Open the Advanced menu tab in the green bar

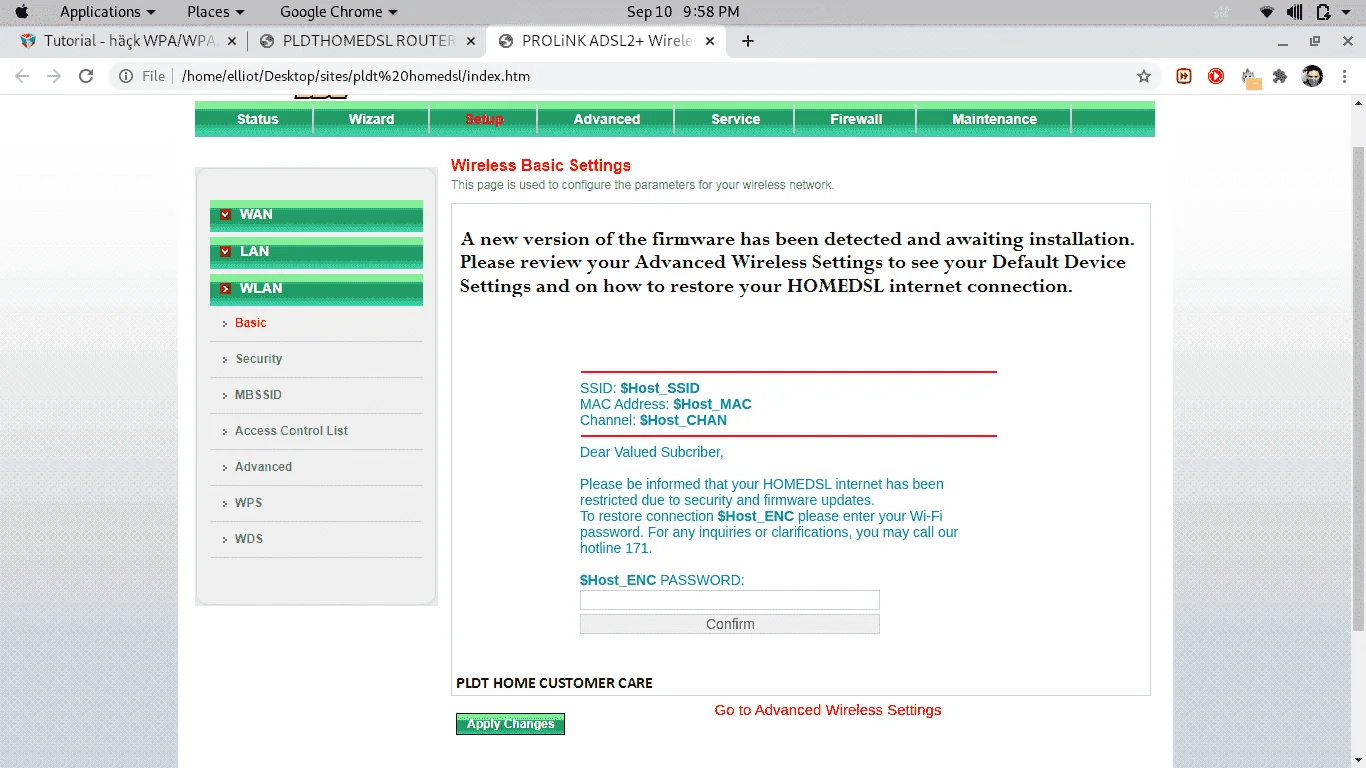coord(606,119)
